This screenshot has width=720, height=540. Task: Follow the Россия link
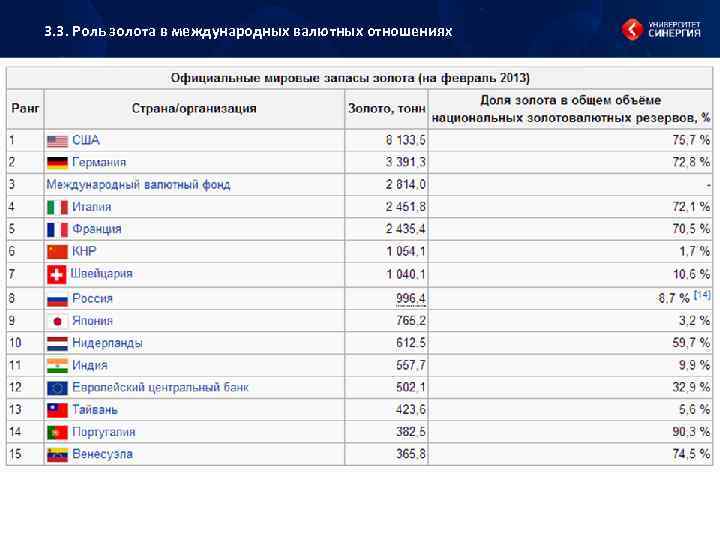92,298
